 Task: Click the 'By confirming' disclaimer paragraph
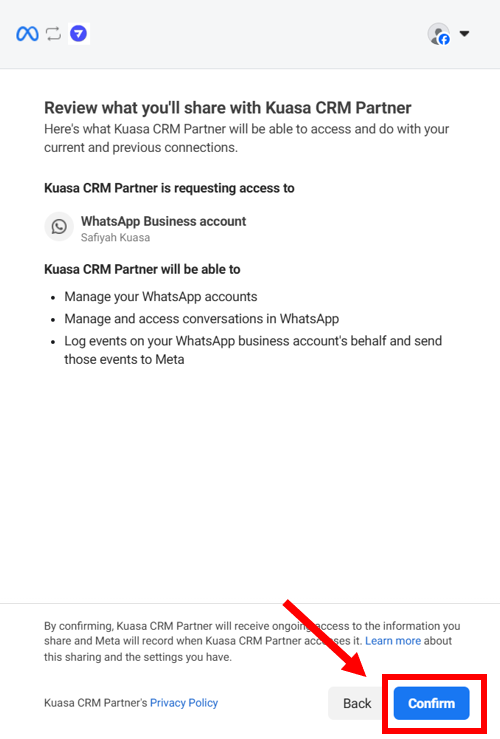252,641
